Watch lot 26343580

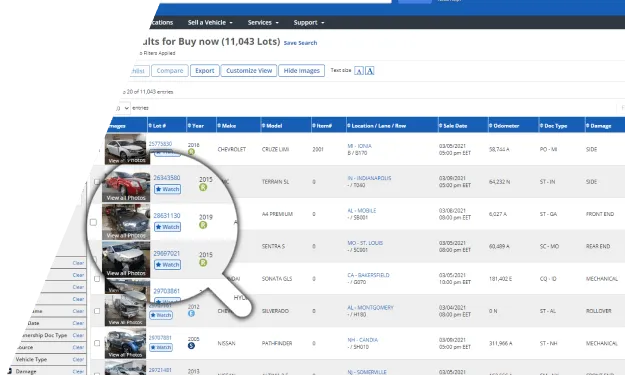click(x=167, y=189)
